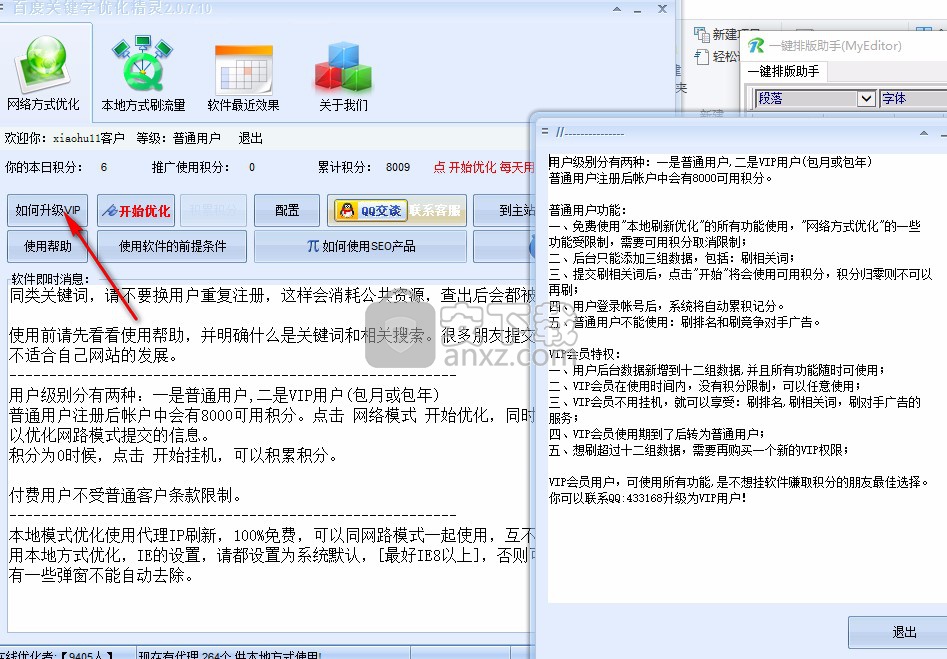Click the 到主站 button
The image size is (947, 659).
[504, 210]
